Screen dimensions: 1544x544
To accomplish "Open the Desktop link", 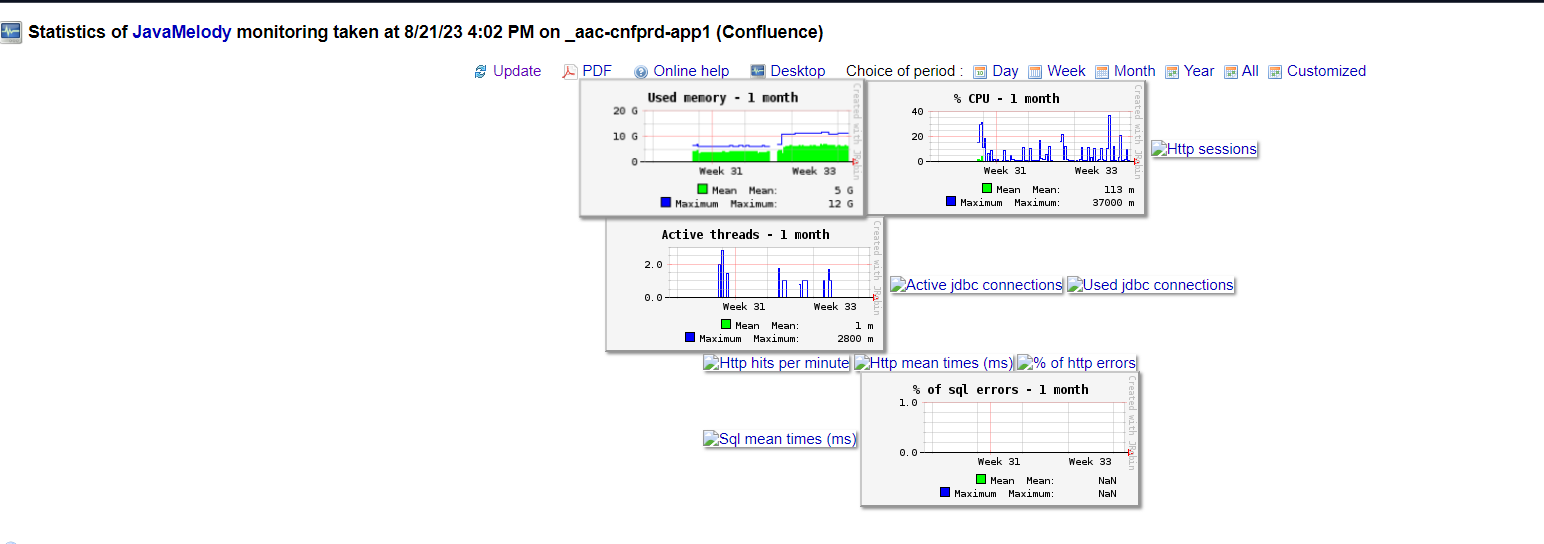I will click(798, 71).
